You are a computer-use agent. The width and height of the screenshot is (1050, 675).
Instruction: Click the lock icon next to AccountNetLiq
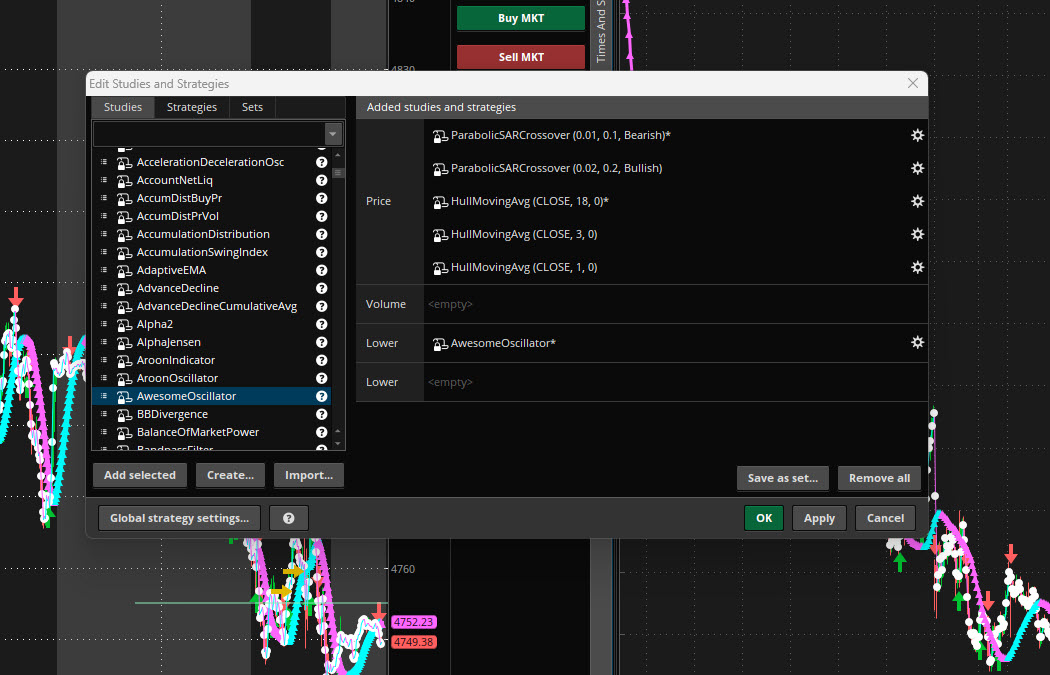125,180
